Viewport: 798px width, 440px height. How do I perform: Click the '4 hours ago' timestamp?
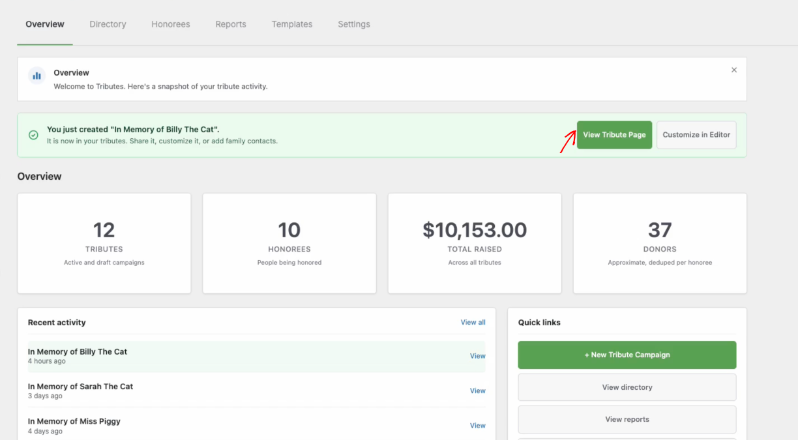click(x=46, y=361)
